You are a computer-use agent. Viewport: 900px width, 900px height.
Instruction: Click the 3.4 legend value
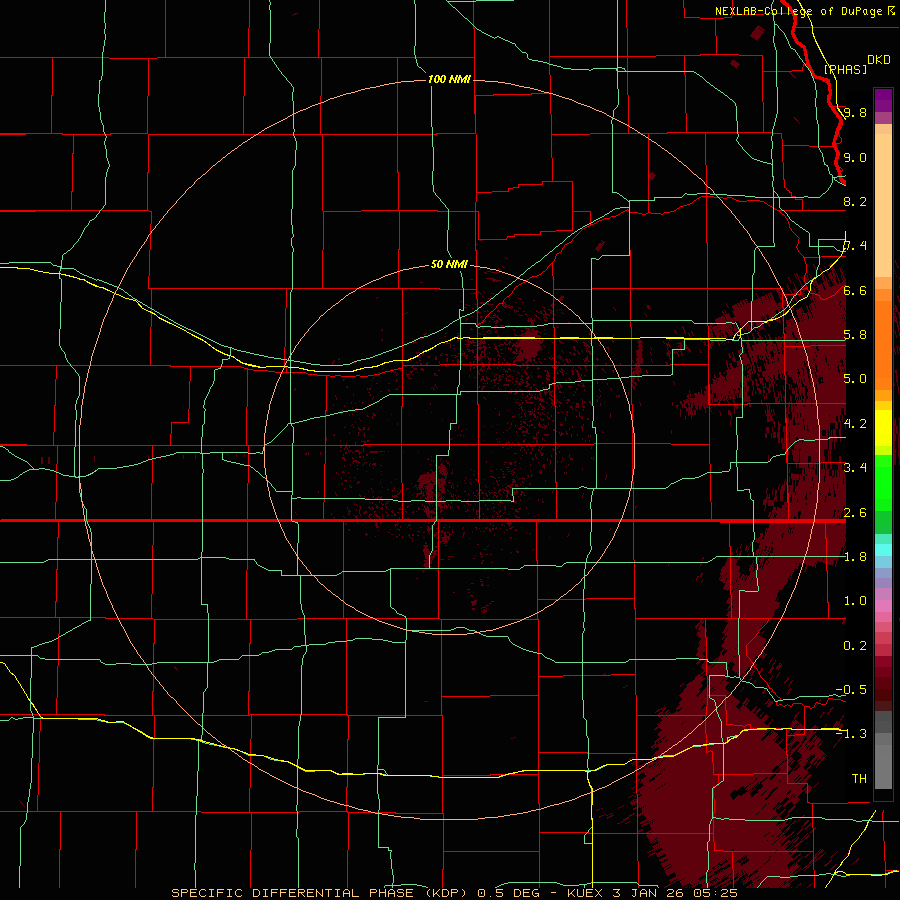coord(855,467)
